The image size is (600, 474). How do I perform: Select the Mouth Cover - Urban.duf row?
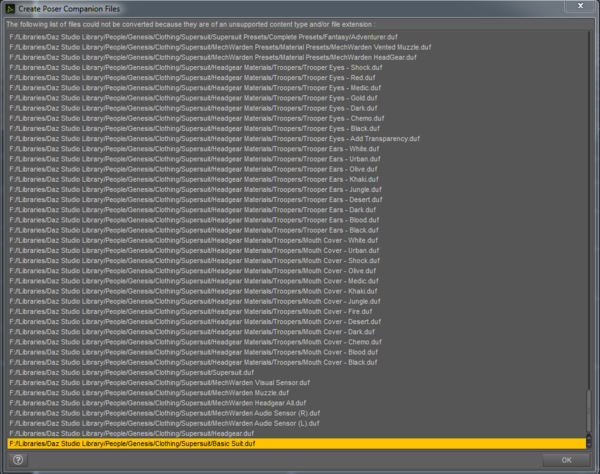click(x=297, y=251)
